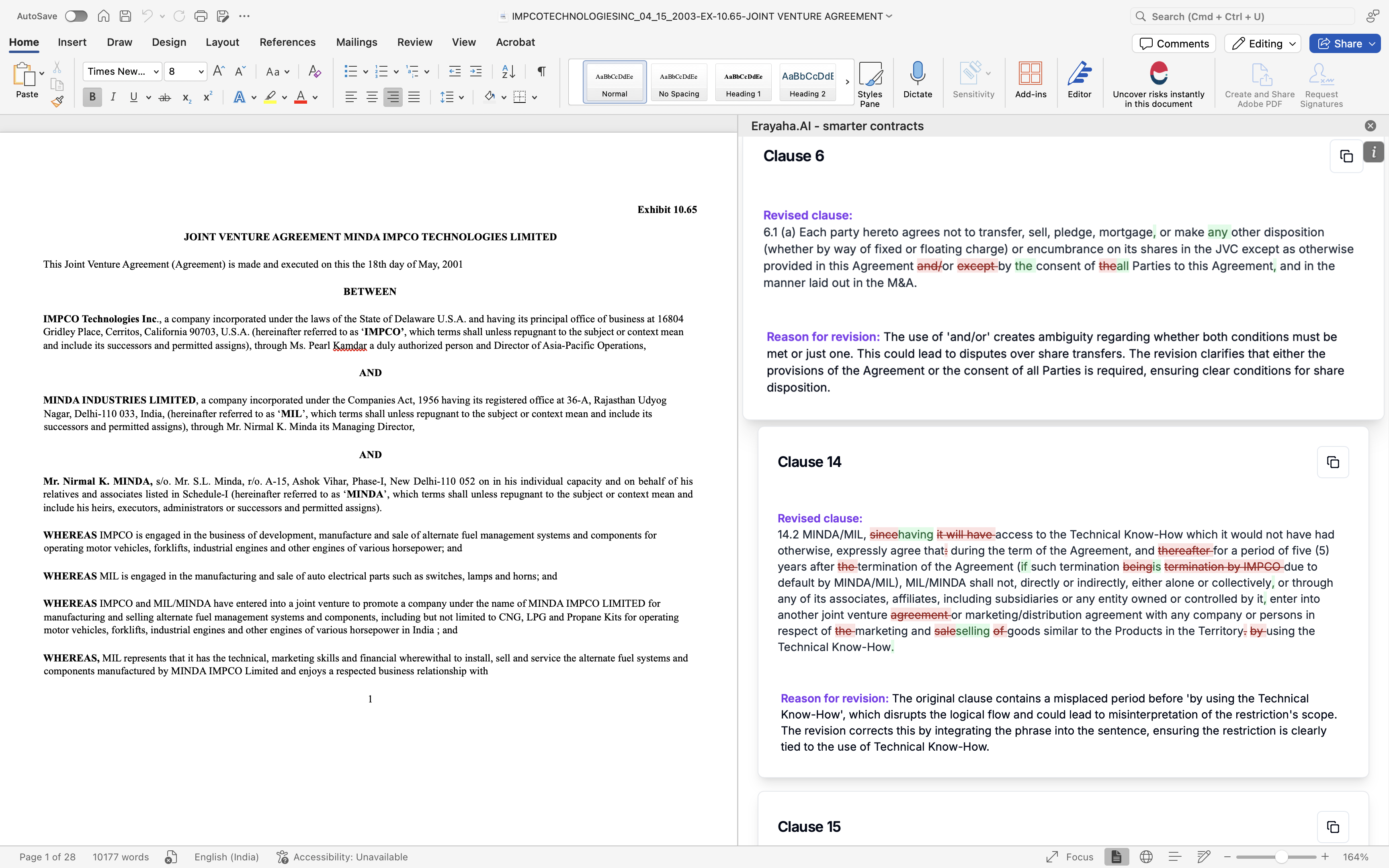Image resolution: width=1389 pixels, height=868 pixels.
Task: Switch to the References tab
Action: point(287,42)
